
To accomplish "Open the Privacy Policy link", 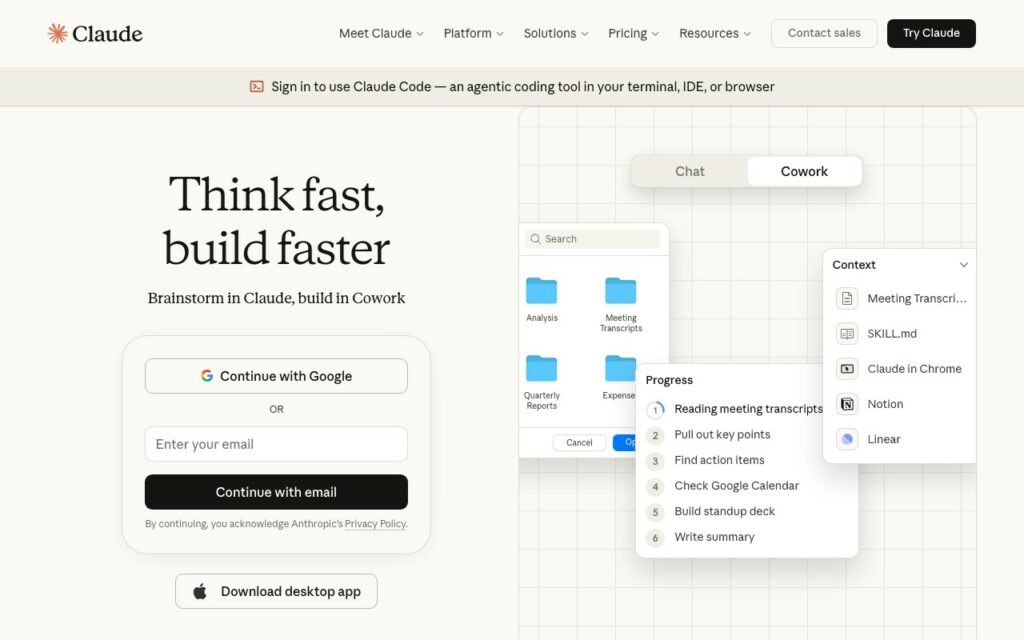I will coord(375,524).
